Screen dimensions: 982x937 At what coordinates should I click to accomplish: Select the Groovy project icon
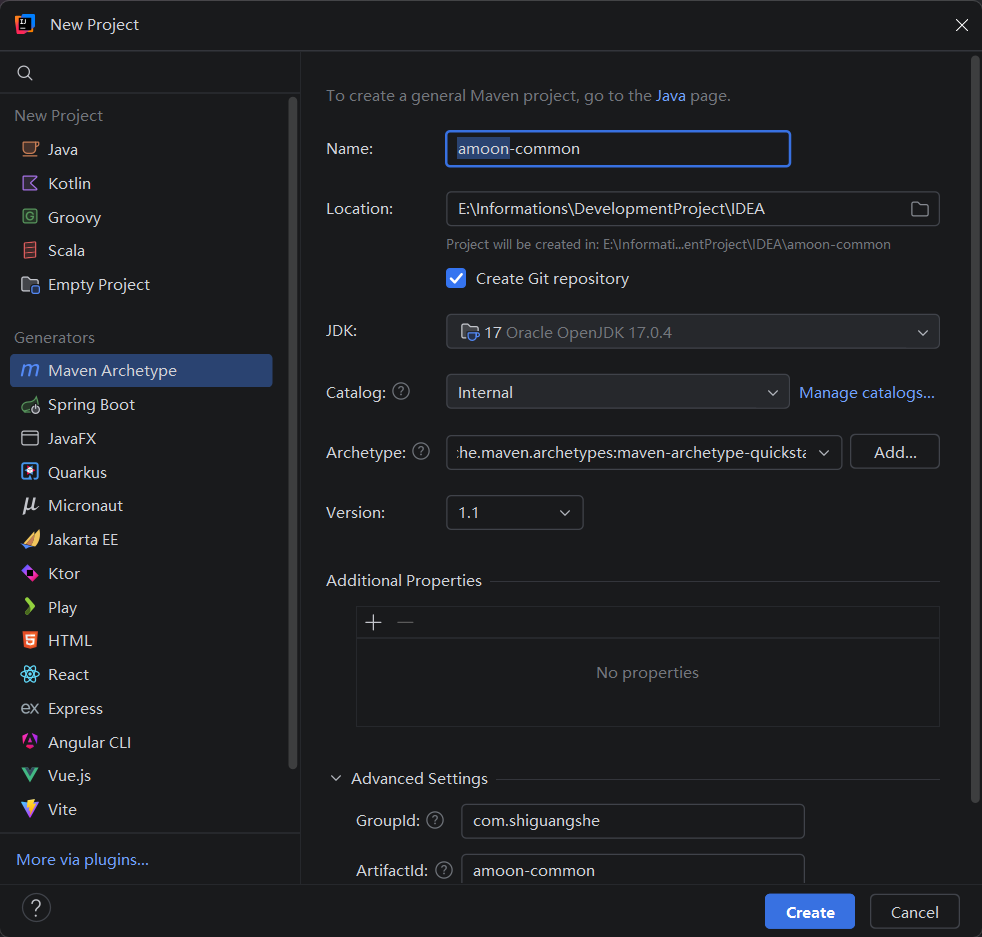(x=30, y=217)
